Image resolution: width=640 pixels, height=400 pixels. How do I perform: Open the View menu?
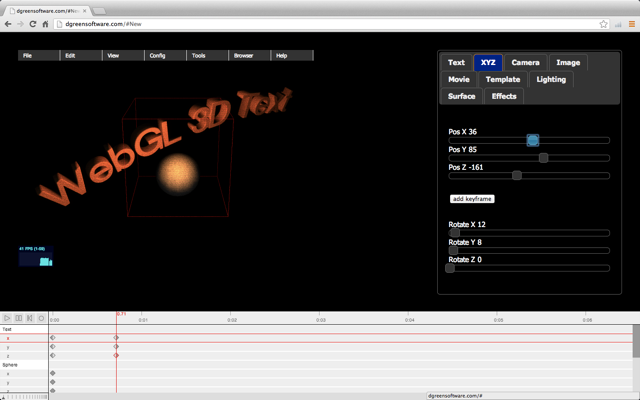pos(112,56)
